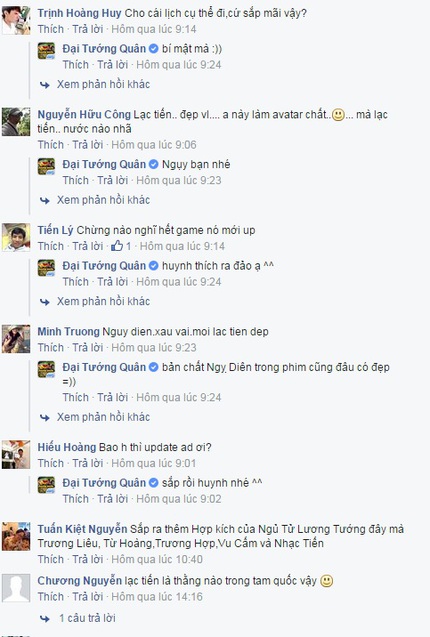Reply to Minh Truong's comment via Trả lời
430x637 pixels.
88,348
